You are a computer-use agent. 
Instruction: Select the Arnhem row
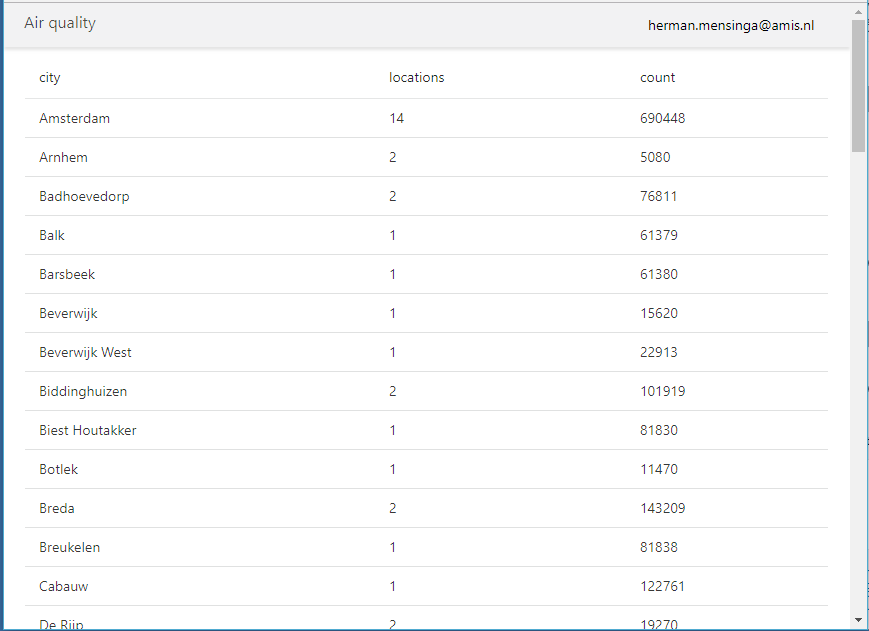point(63,157)
